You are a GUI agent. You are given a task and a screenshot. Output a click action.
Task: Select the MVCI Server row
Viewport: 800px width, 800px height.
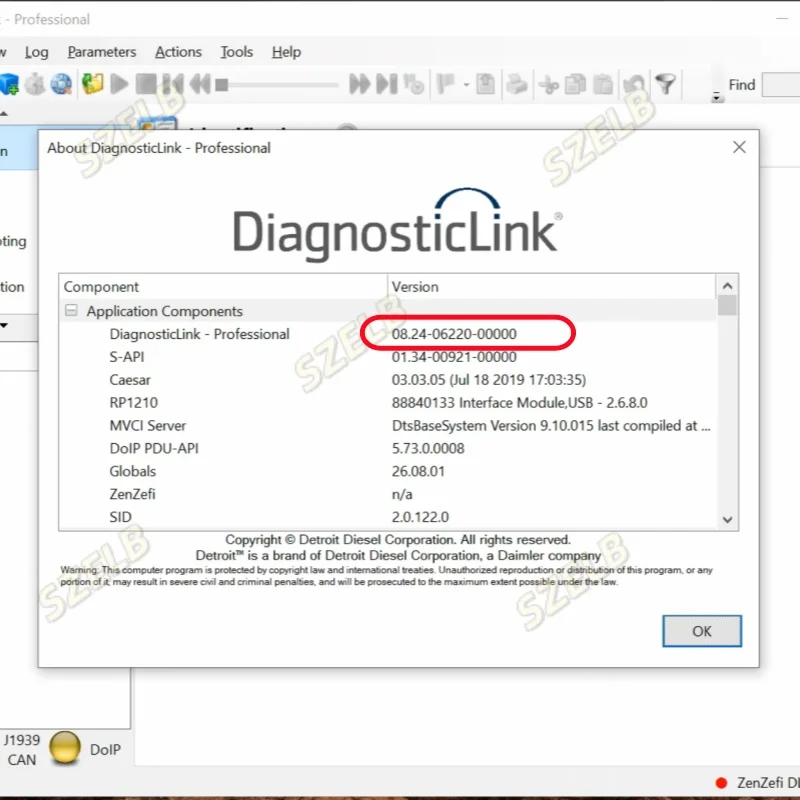(x=388, y=426)
